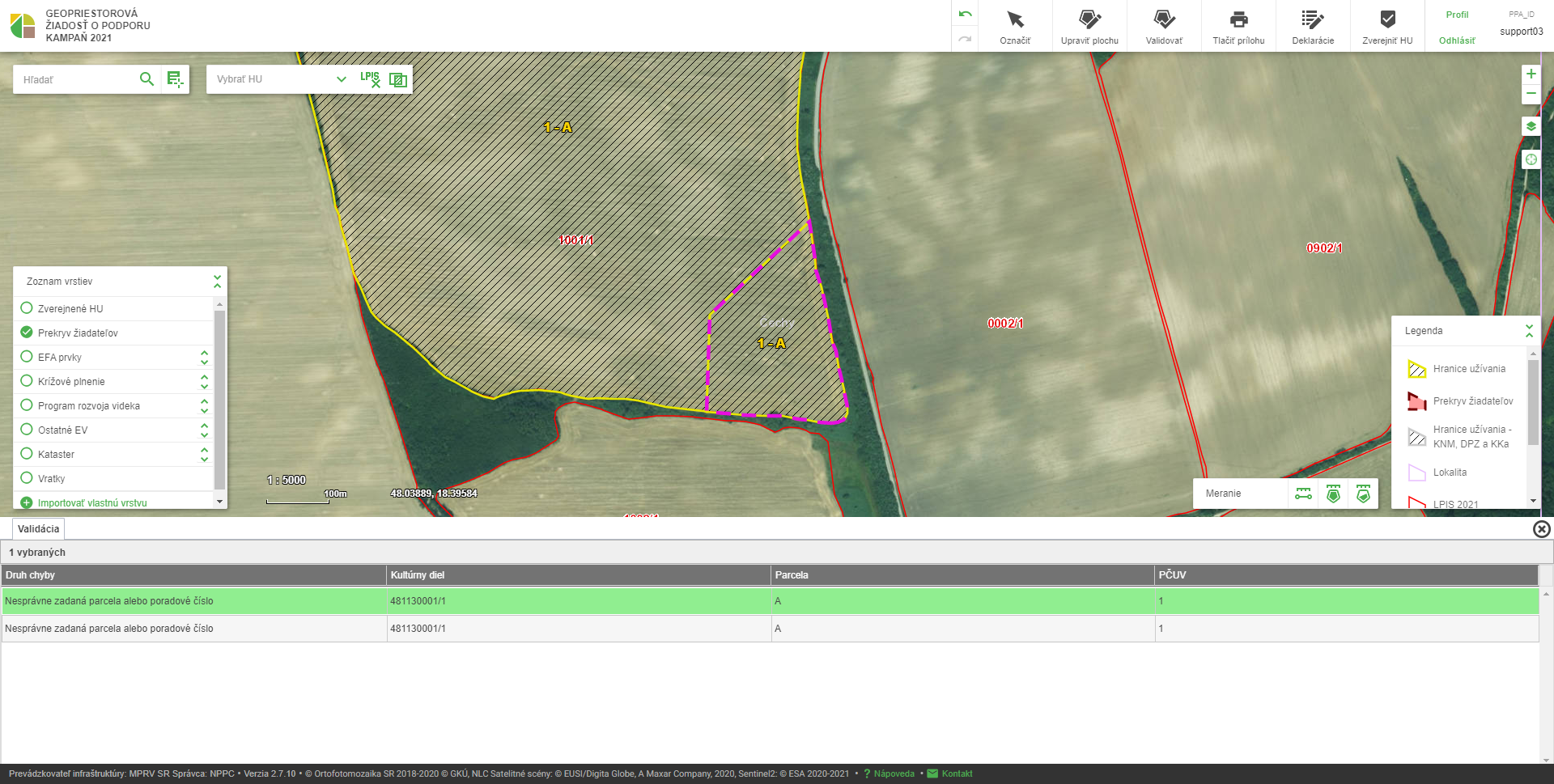Click Tlačiť prílohu printer icon

(1238, 19)
